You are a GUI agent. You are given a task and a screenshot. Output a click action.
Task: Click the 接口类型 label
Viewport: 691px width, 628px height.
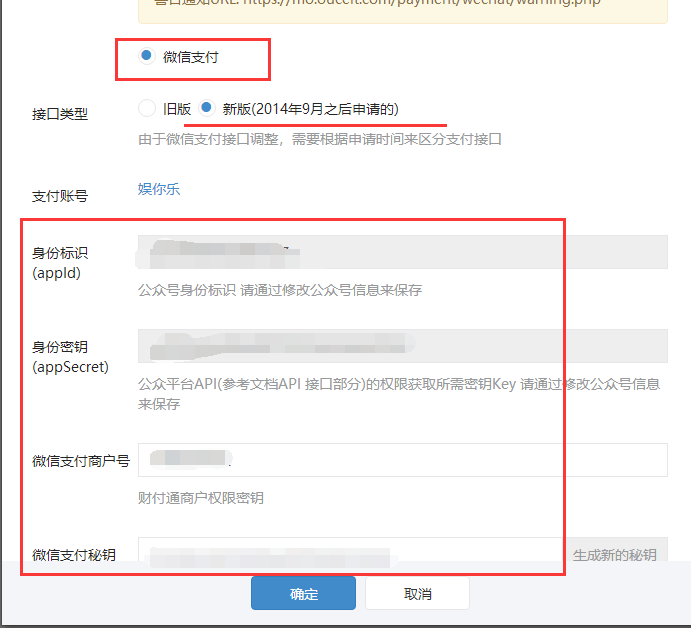click(60, 114)
